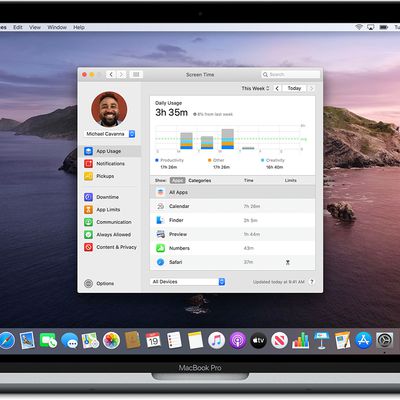Open the Help menu
The height and width of the screenshot is (400, 400).
click(79, 27)
